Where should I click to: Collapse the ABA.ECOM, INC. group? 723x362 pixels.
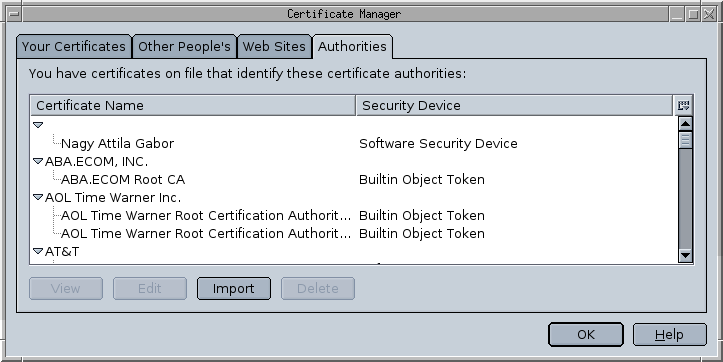click(38, 161)
